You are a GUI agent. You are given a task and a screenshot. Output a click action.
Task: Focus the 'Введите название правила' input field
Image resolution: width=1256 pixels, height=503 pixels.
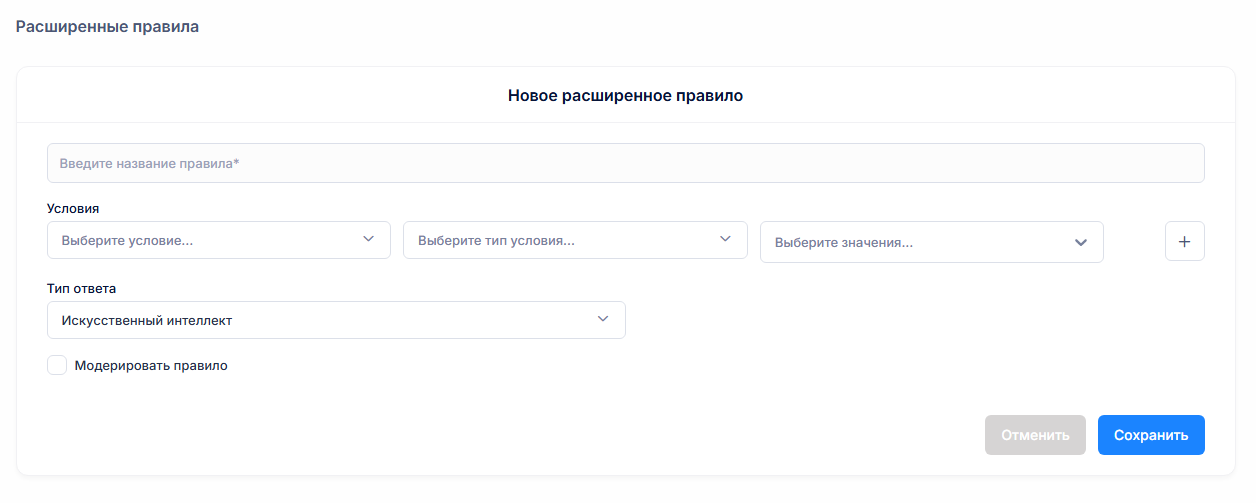(x=625, y=163)
